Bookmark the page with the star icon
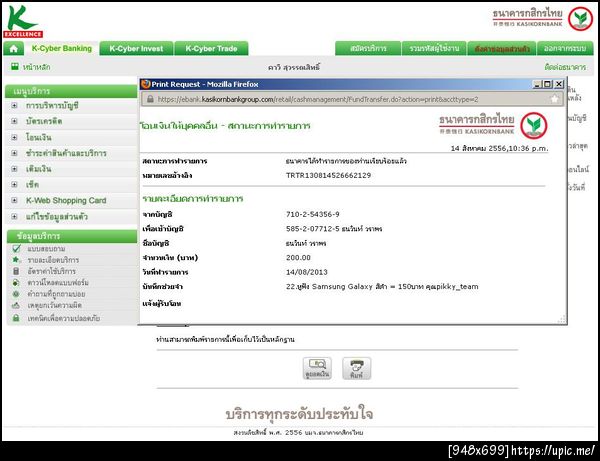 pos(554,99)
